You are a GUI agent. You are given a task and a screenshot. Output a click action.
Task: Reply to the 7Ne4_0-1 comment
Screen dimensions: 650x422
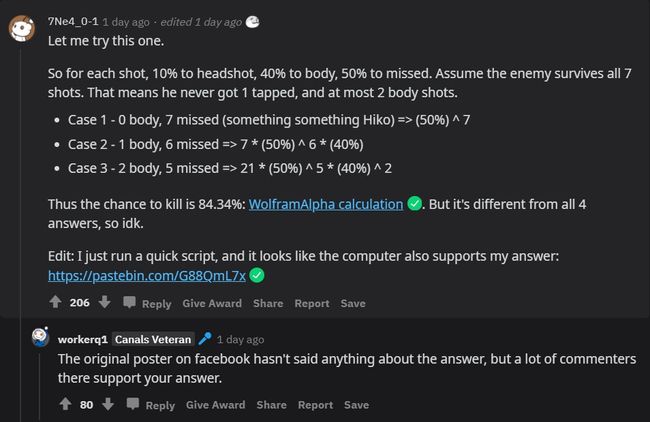click(x=148, y=303)
